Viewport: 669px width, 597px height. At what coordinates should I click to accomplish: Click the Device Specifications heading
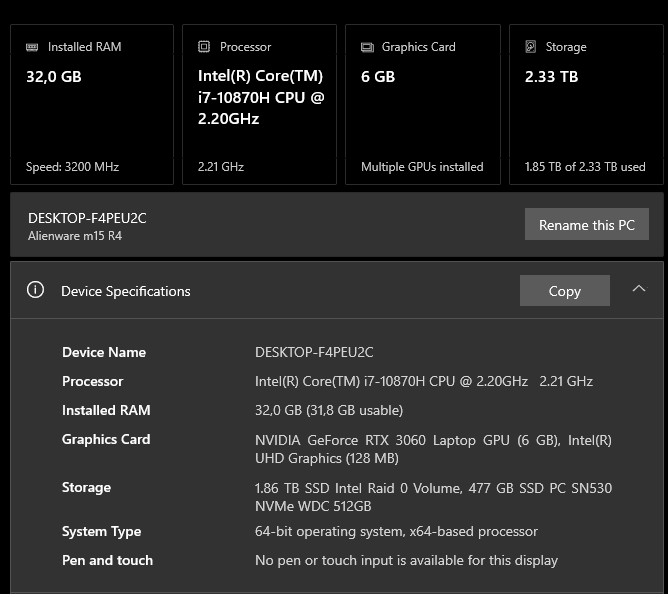(x=125, y=291)
